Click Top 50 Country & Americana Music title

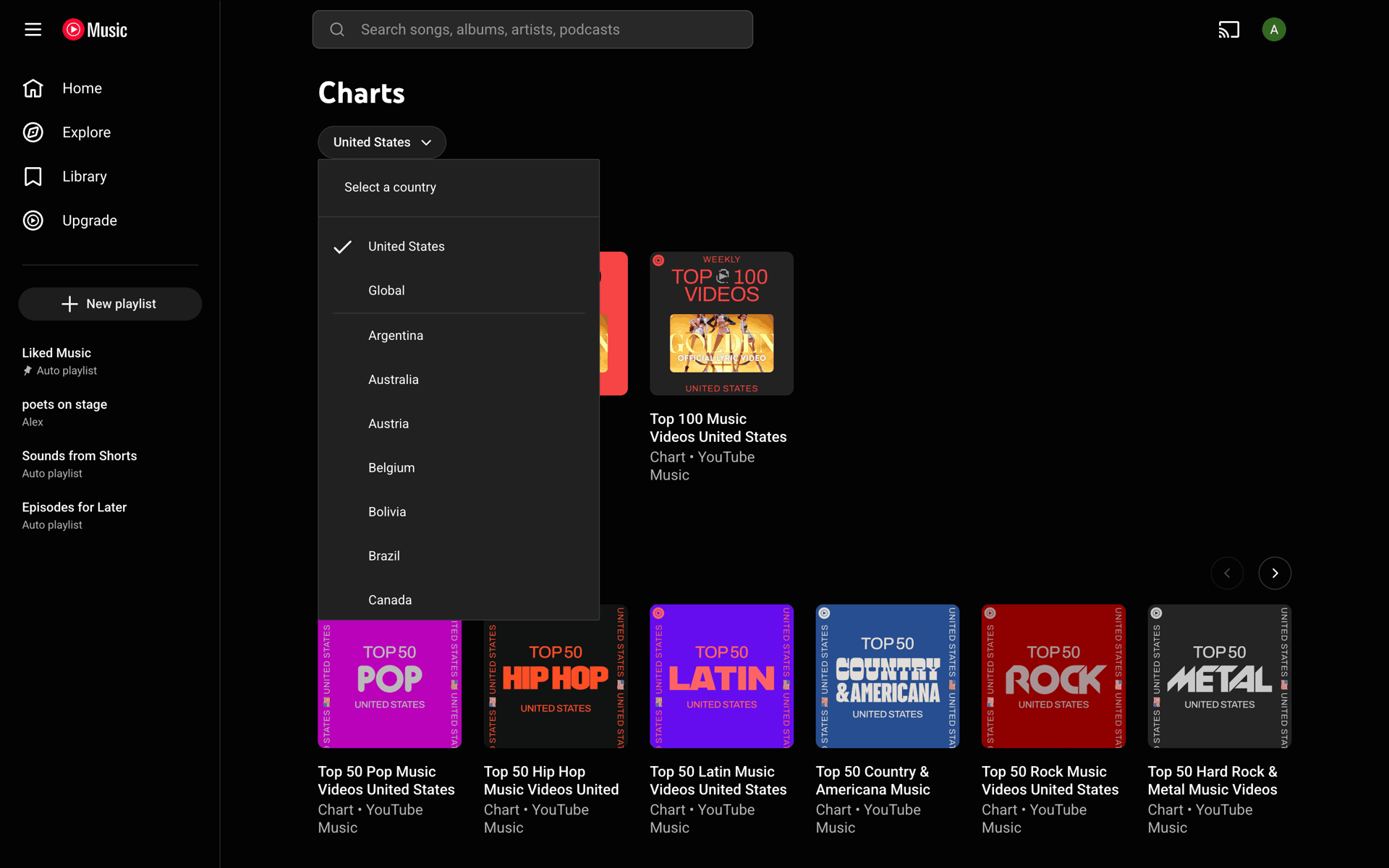(873, 780)
